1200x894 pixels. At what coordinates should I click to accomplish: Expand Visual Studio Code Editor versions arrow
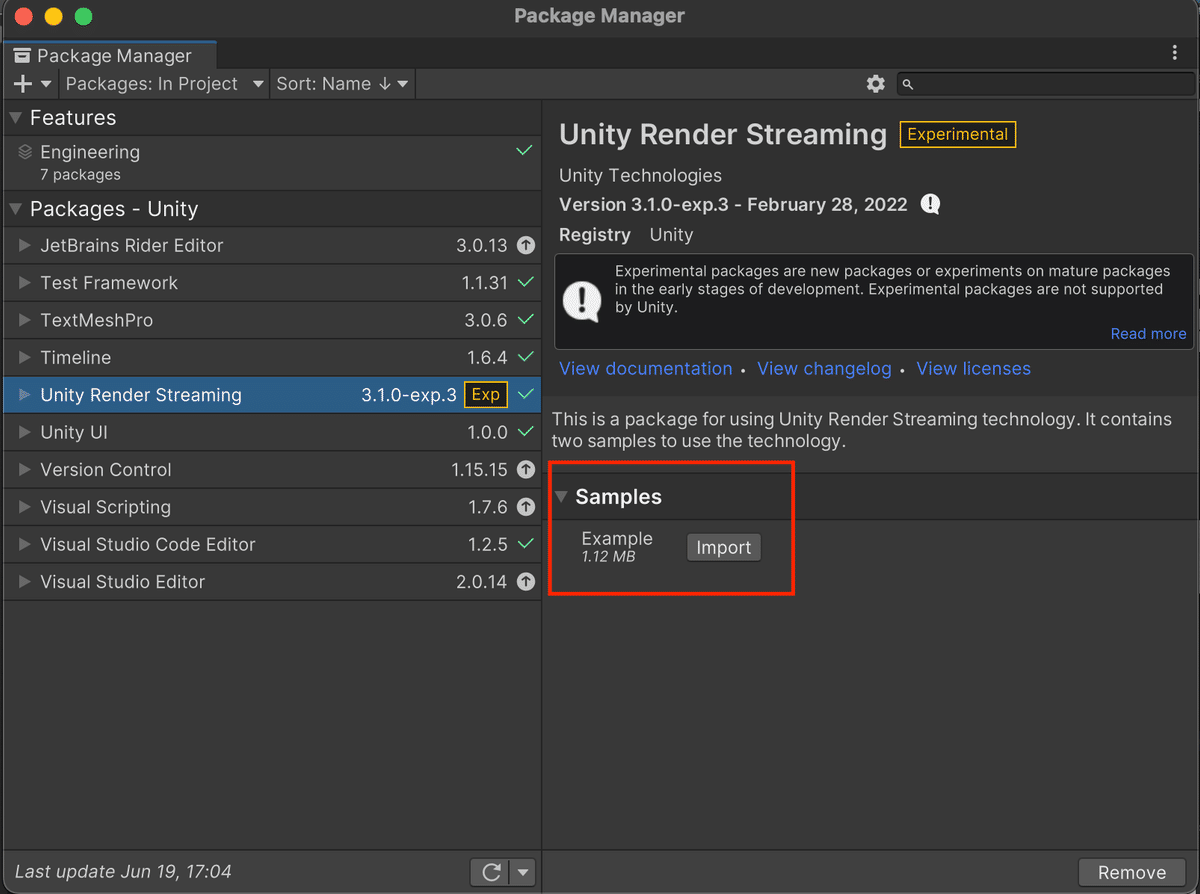pos(25,544)
